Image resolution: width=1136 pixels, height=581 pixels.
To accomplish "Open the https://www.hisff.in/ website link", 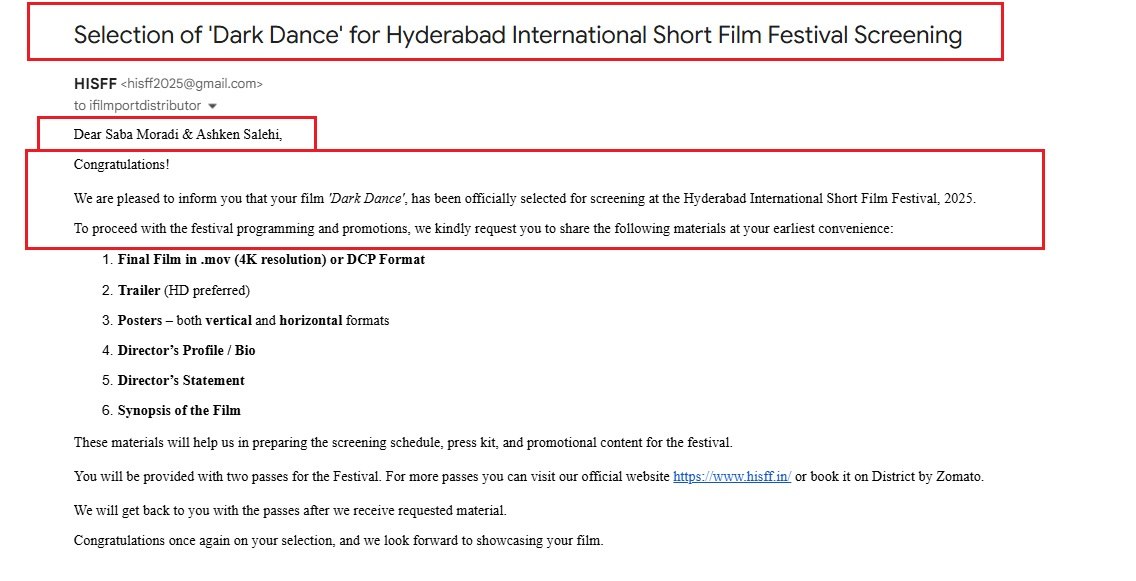I will click(x=731, y=477).
